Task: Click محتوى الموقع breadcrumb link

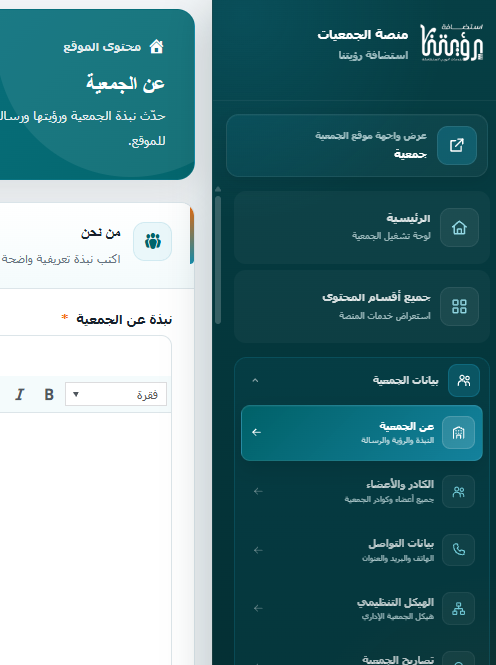Action: (102, 47)
